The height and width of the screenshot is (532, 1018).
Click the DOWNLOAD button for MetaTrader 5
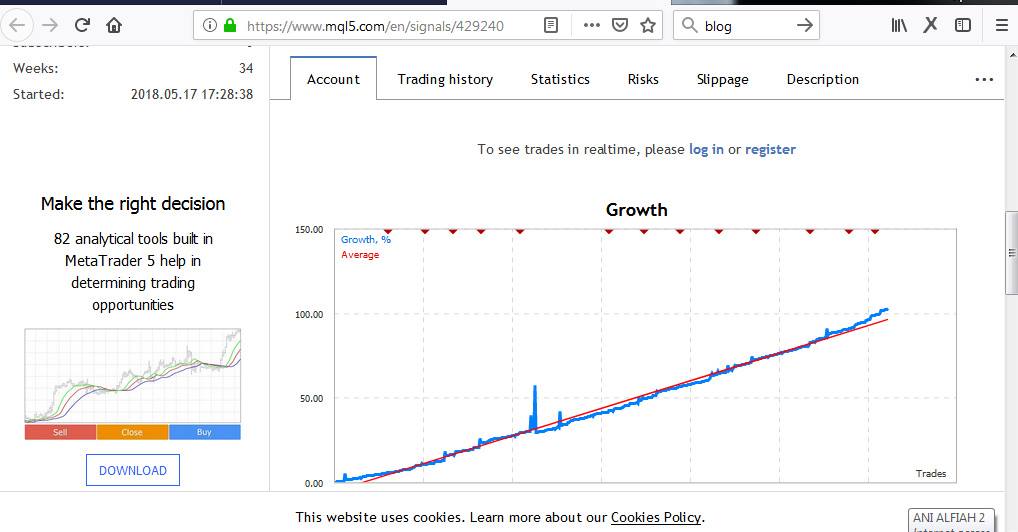[132, 470]
